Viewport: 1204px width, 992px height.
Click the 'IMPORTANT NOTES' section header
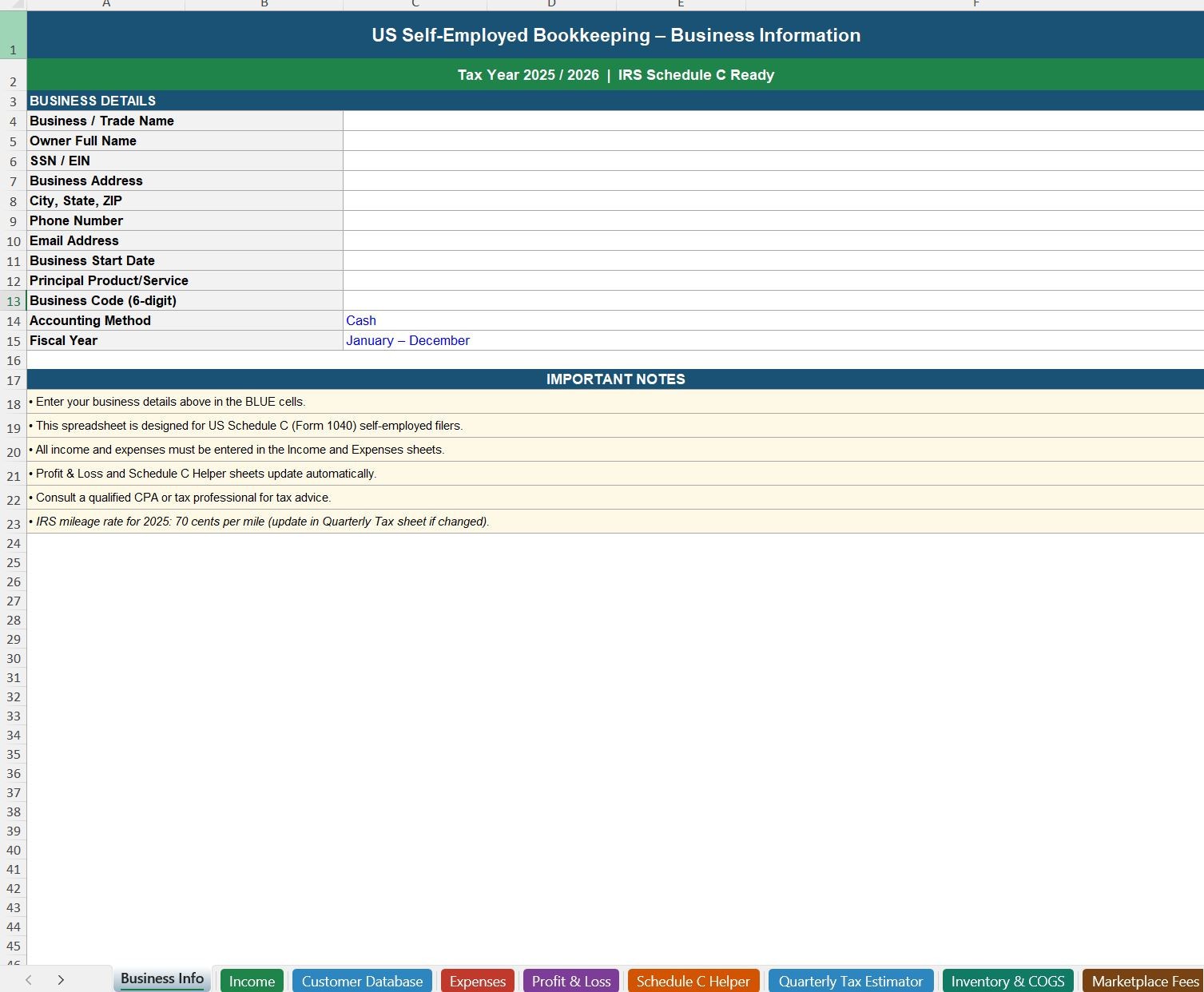pos(615,379)
